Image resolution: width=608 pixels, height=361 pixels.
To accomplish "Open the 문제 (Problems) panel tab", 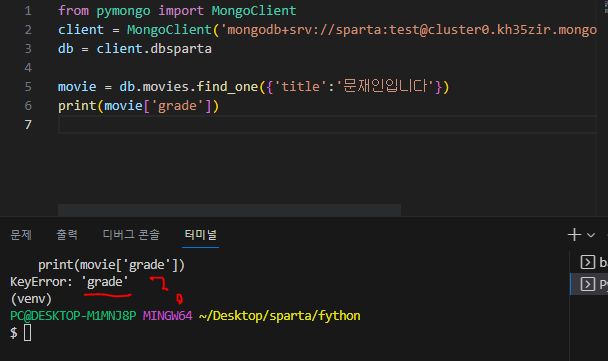I will [x=21, y=235].
